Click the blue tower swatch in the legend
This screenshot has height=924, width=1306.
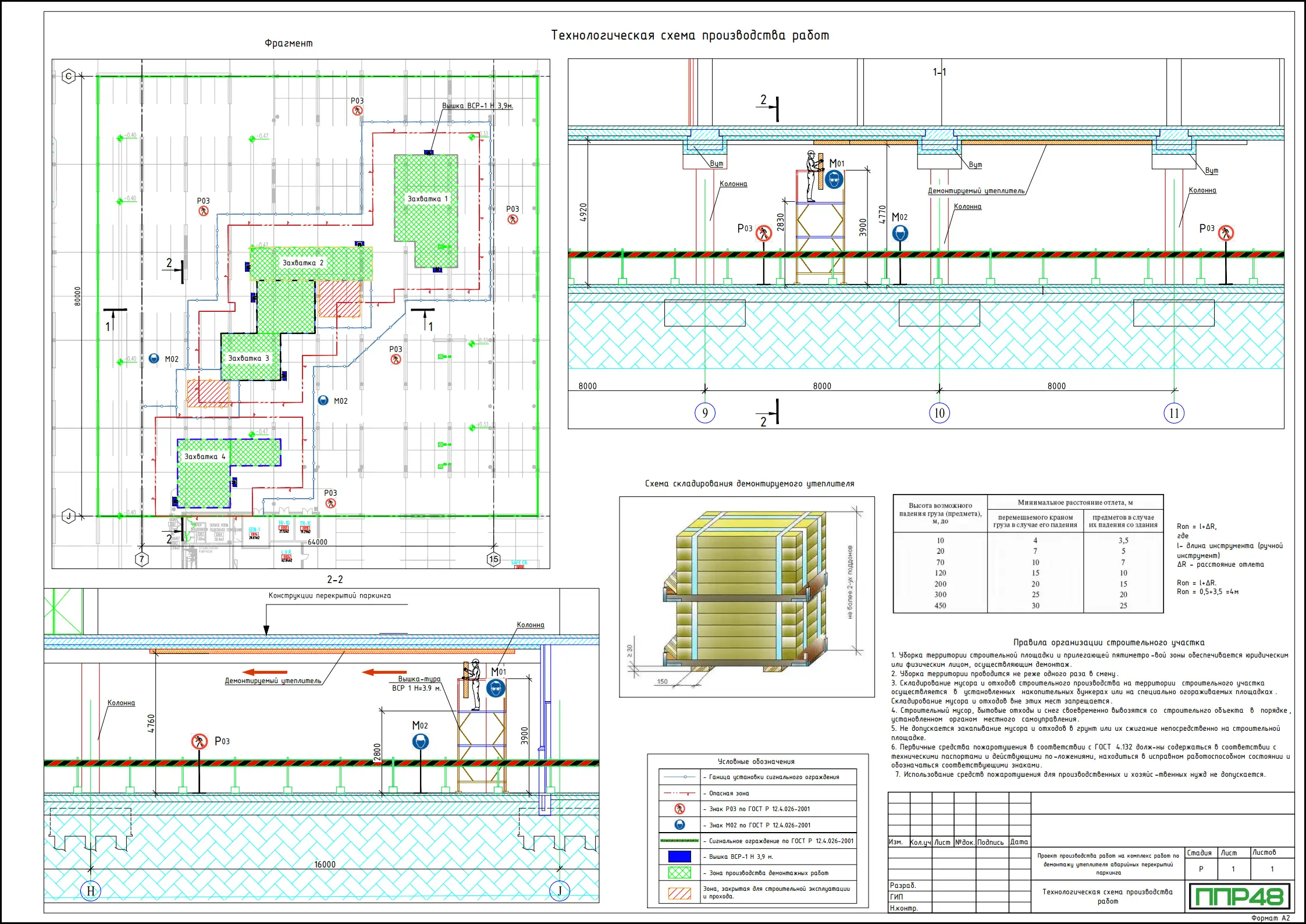[x=679, y=857]
